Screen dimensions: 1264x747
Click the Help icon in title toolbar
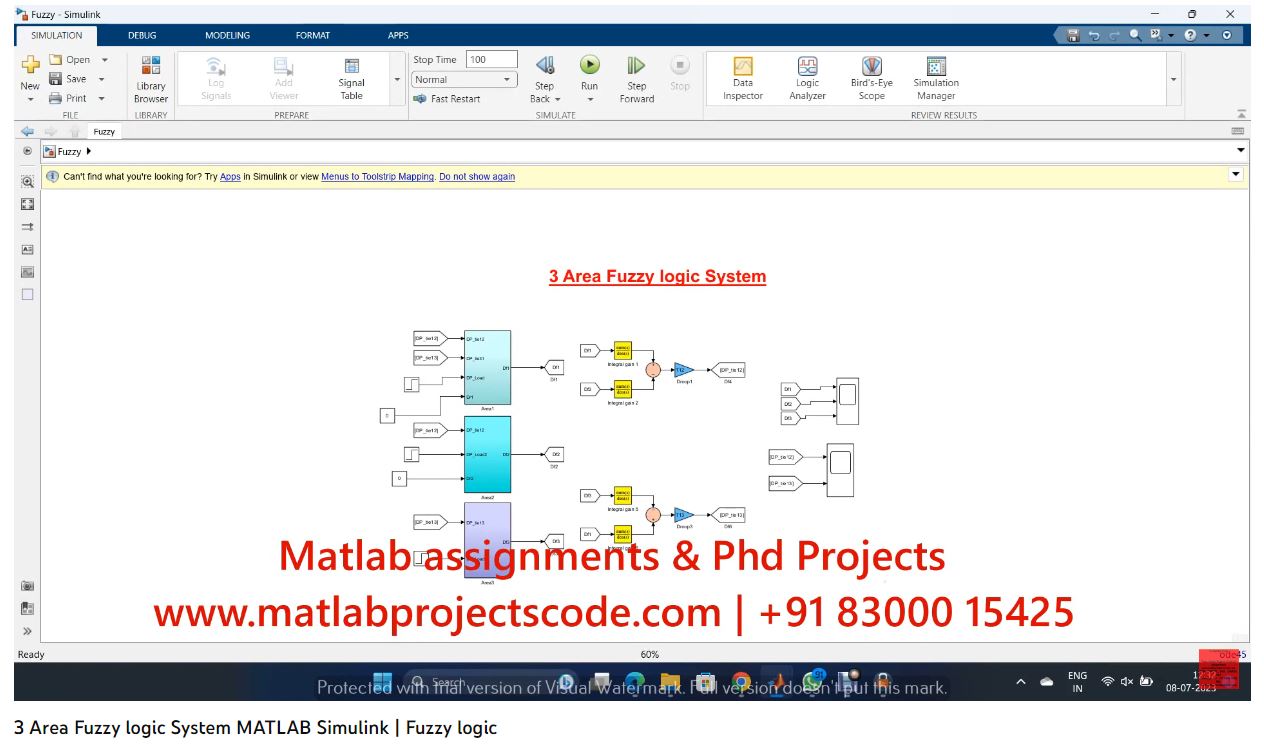tap(1190, 35)
